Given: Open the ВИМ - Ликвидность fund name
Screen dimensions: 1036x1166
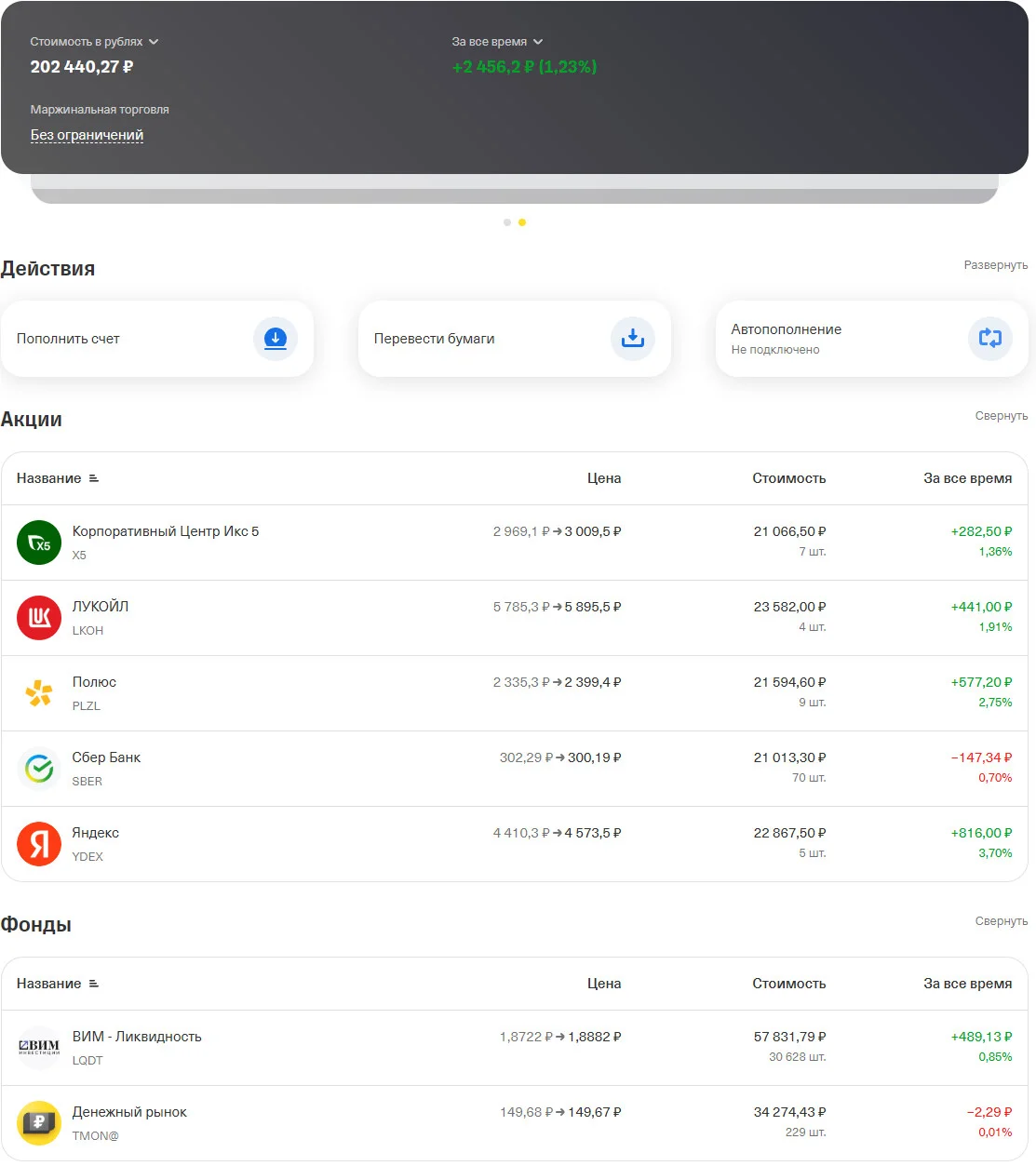Looking at the screenshot, I should [x=137, y=1037].
